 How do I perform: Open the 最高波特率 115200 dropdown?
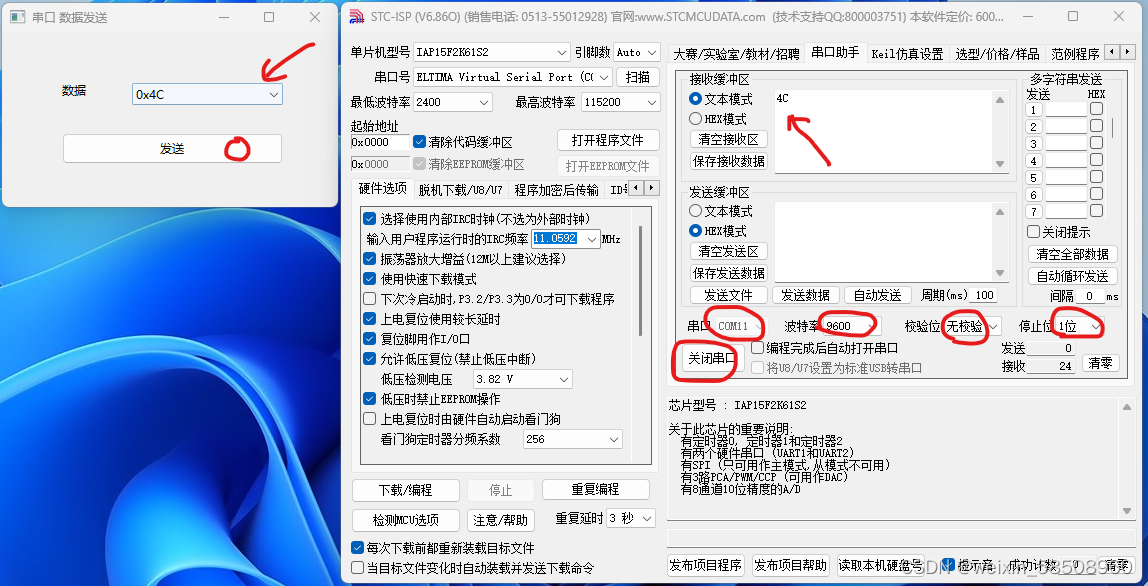point(620,103)
